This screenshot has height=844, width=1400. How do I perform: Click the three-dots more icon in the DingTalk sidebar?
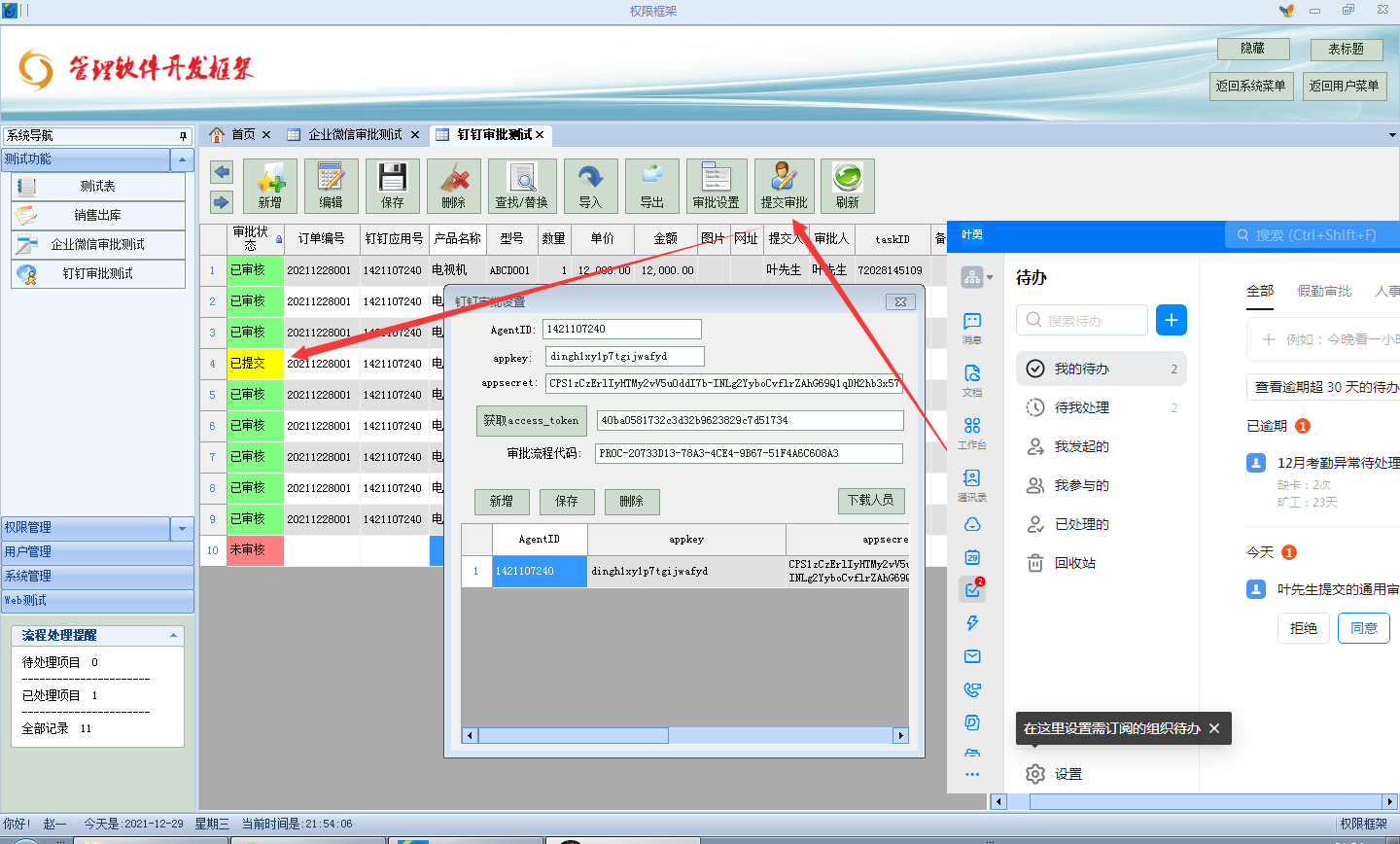pyautogui.click(x=972, y=774)
